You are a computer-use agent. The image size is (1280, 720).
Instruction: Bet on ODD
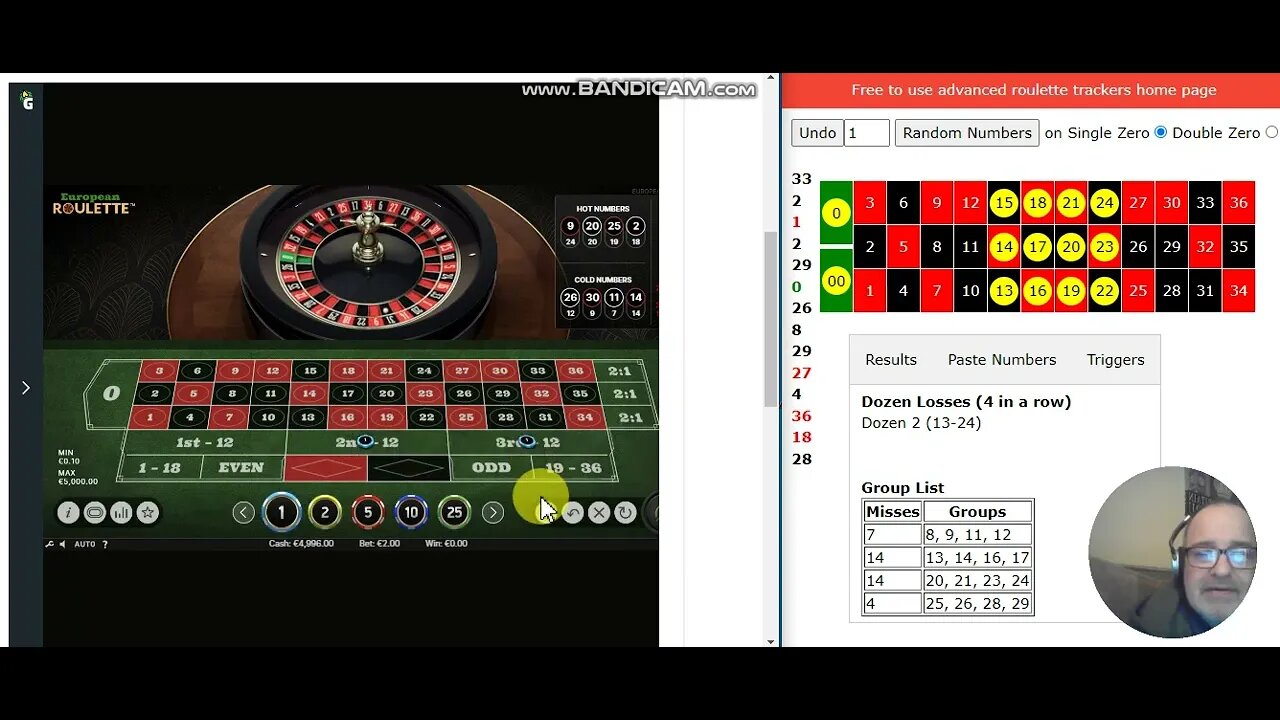(x=491, y=468)
